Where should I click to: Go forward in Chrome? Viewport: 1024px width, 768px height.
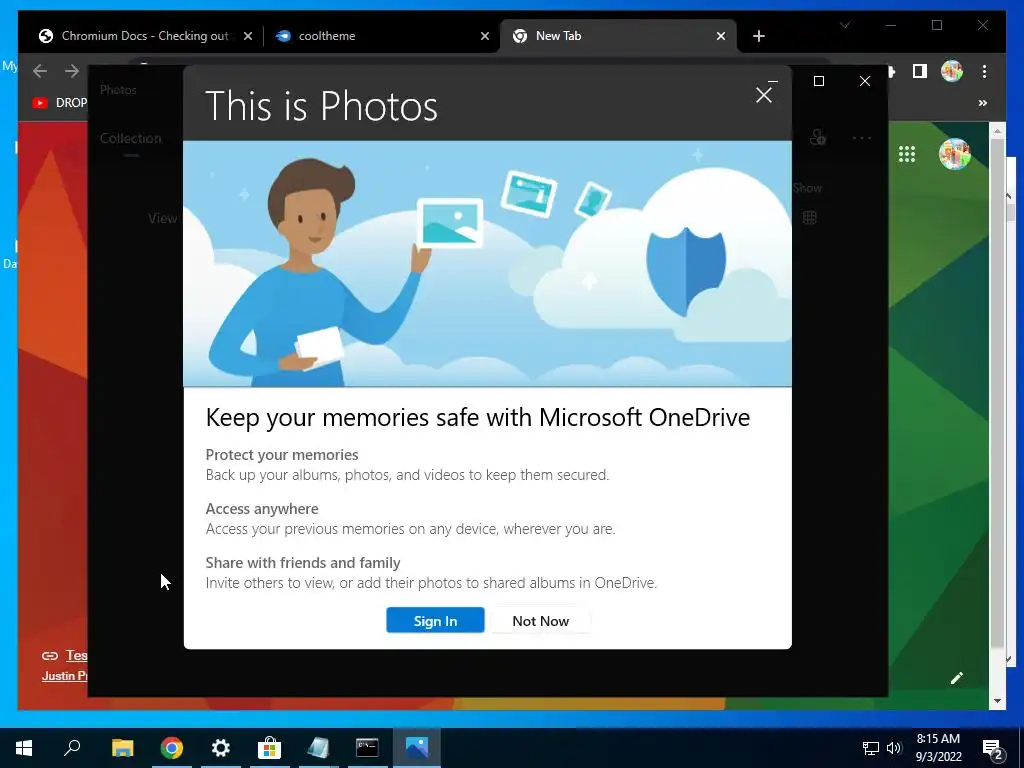72,71
